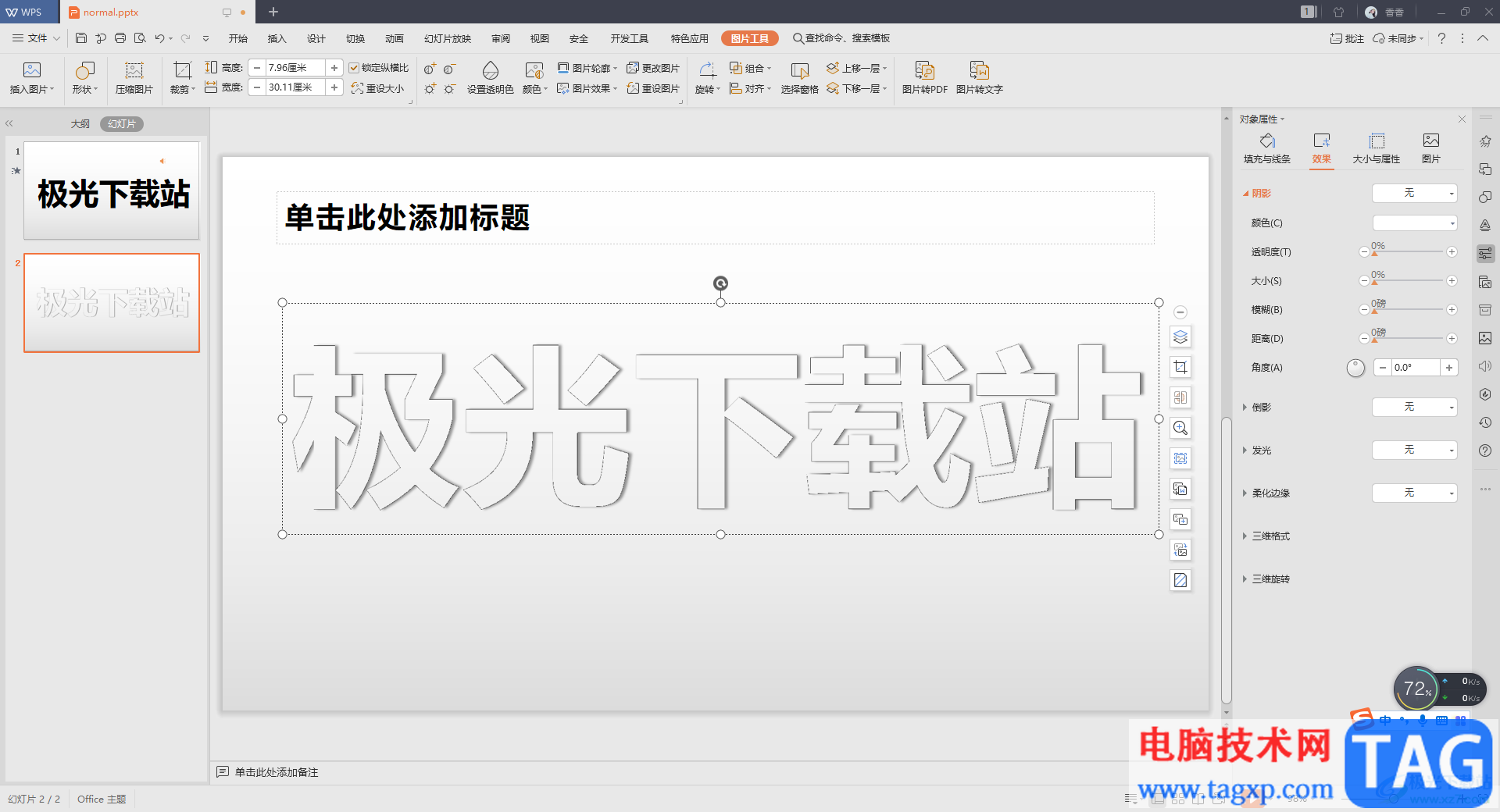Open the Shadow (阴影) preset dropdown
Image resolution: width=1500 pixels, height=812 pixels.
click(1415, 193)
